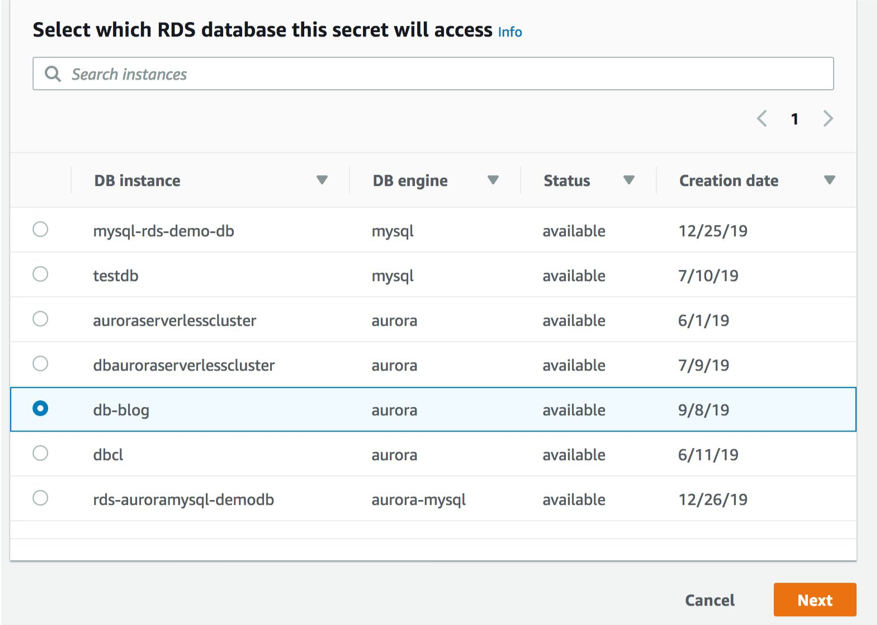Click the Cancel button
The image size is (877, 625).
pyautogui.click(x=709, y=600)
